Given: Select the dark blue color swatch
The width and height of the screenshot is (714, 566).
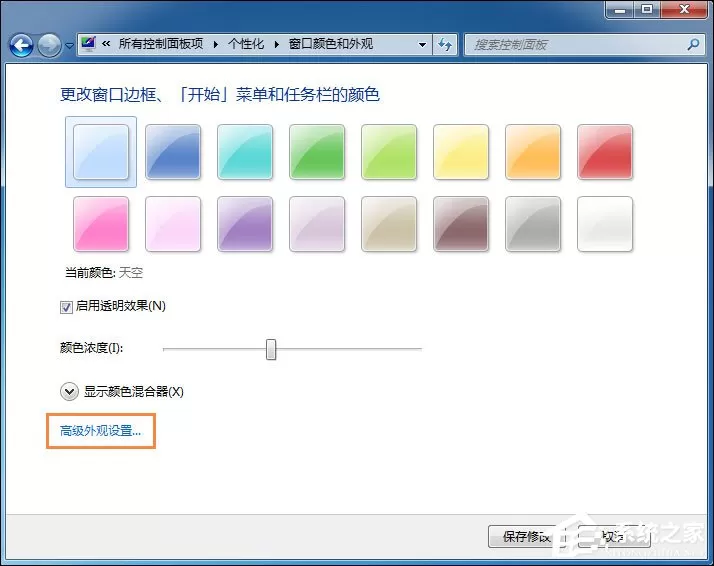Looking at the screenshot, I should point(173,152).
